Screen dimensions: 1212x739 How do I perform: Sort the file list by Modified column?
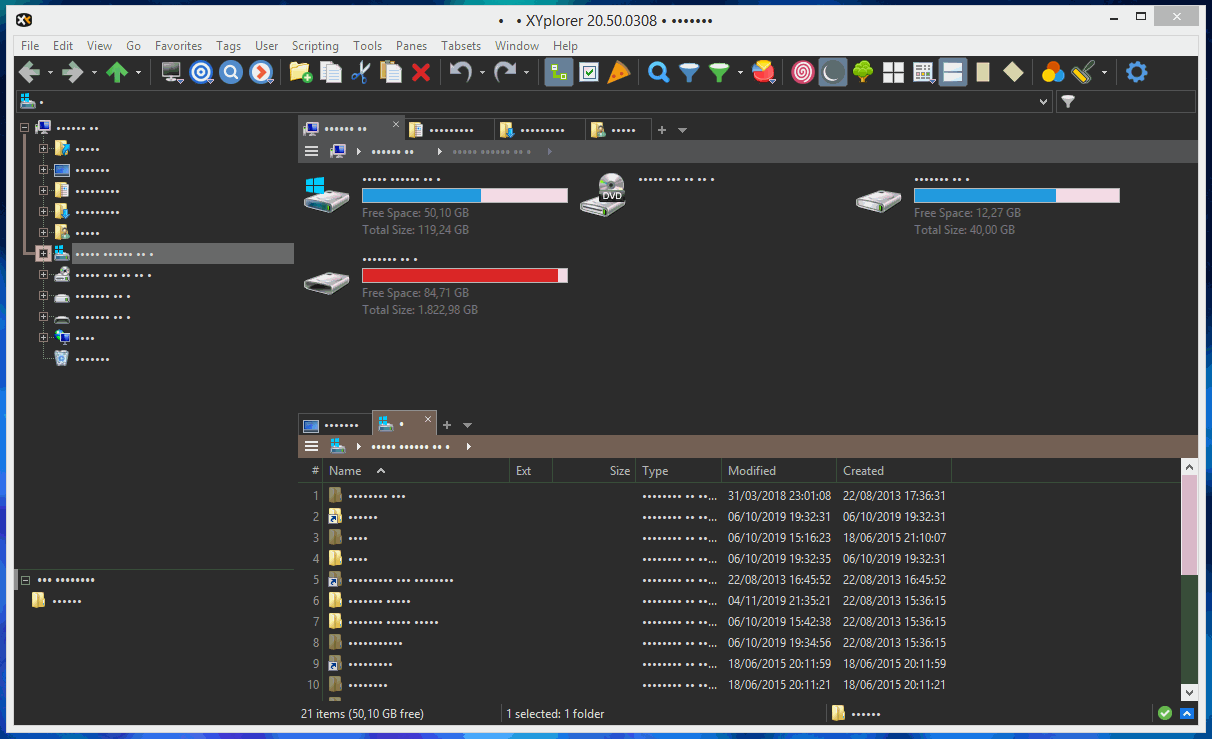[752, 471]
